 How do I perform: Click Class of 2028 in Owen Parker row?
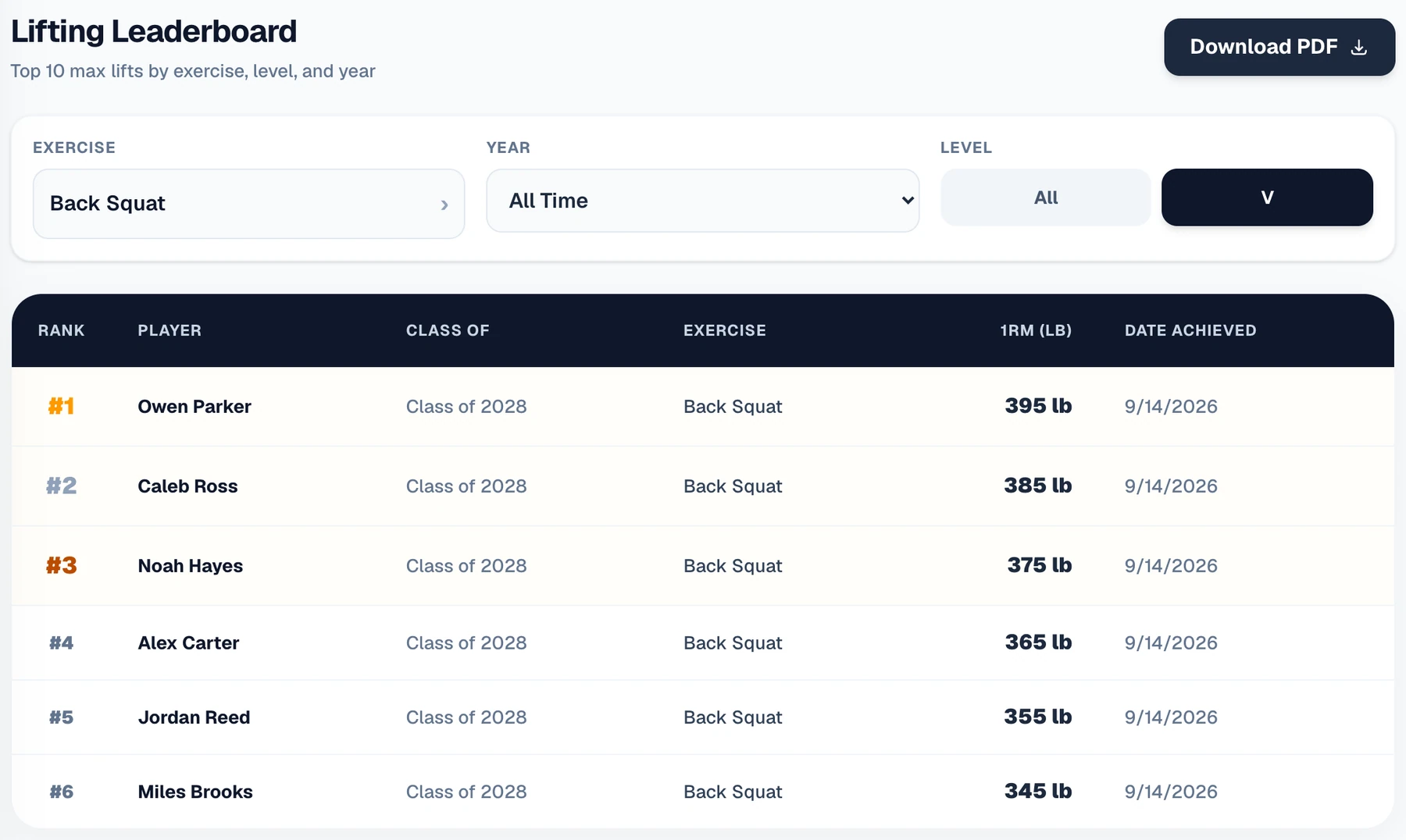point(466,407)
